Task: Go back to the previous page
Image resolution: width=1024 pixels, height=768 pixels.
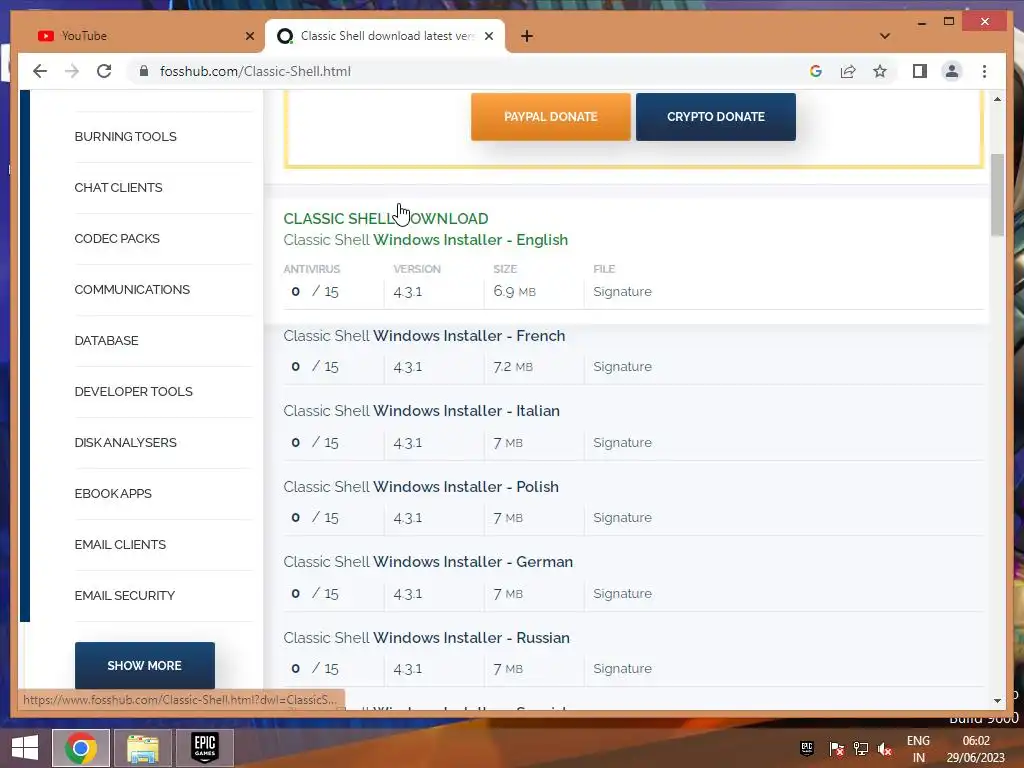Action: 40,71
